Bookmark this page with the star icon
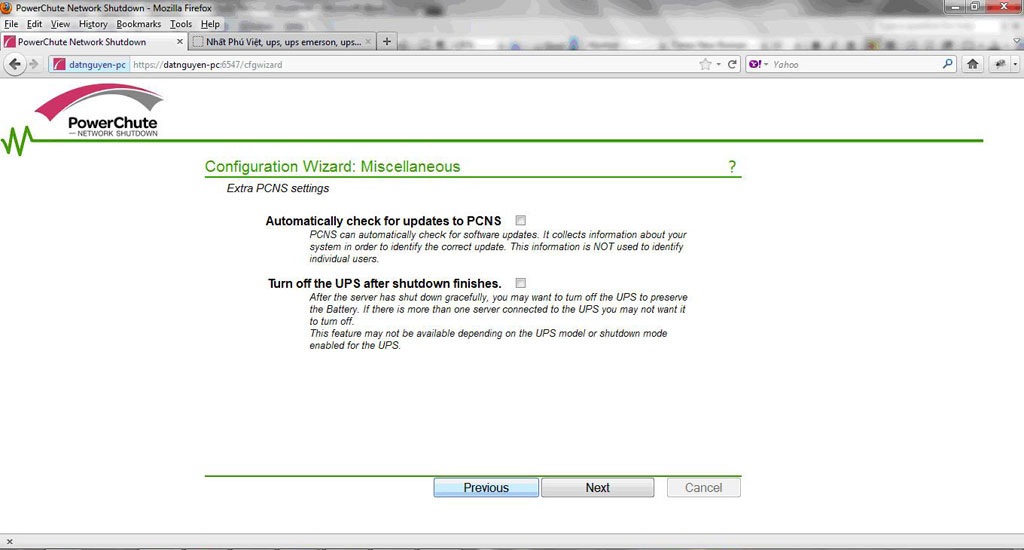 705,64
